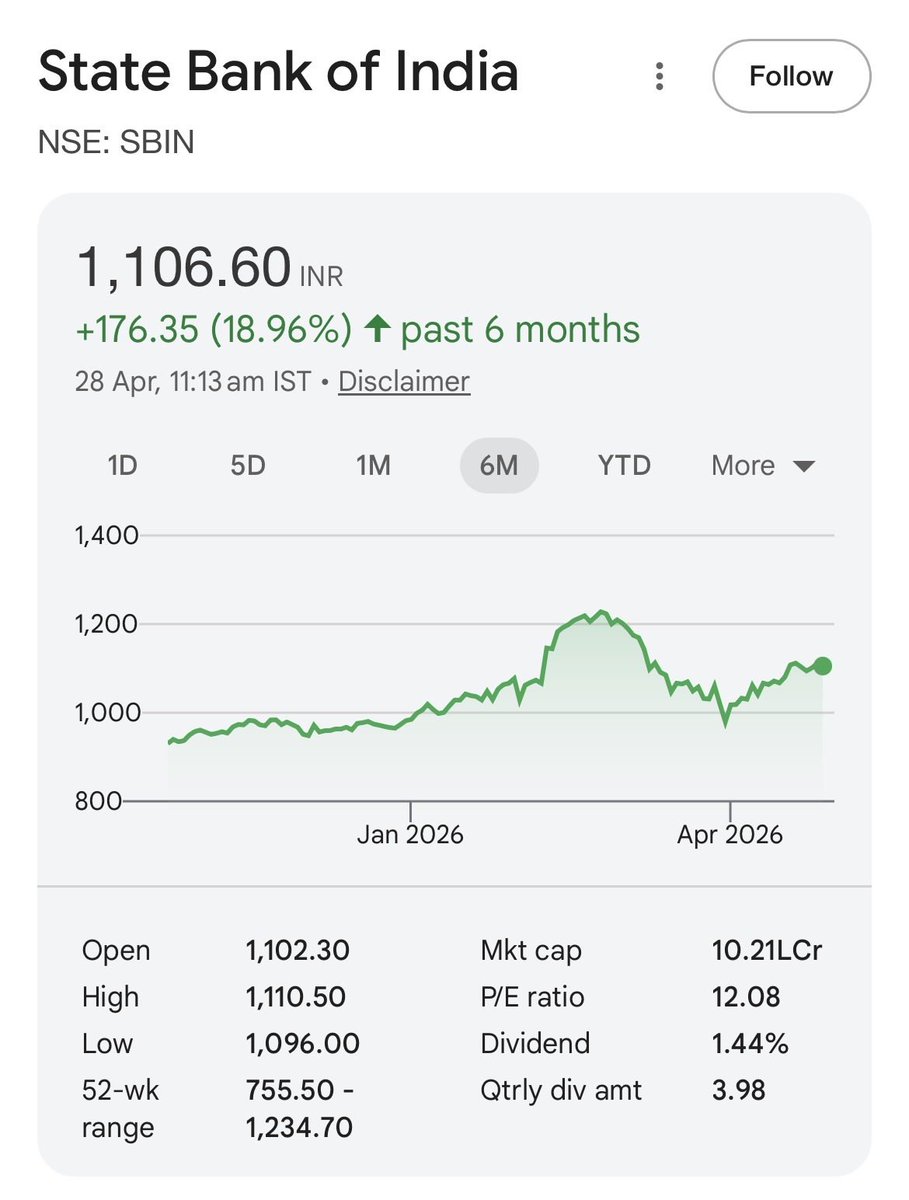
Task: Click the green up arrow icon
Action: pyautogui.click(x=376, y=330)
